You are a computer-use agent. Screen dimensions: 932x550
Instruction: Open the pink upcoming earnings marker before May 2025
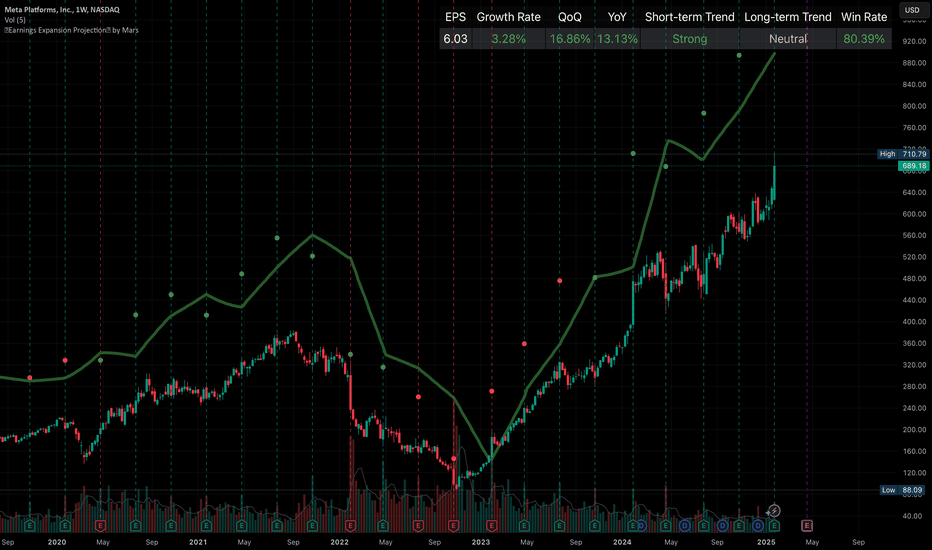tap(807, 526)
